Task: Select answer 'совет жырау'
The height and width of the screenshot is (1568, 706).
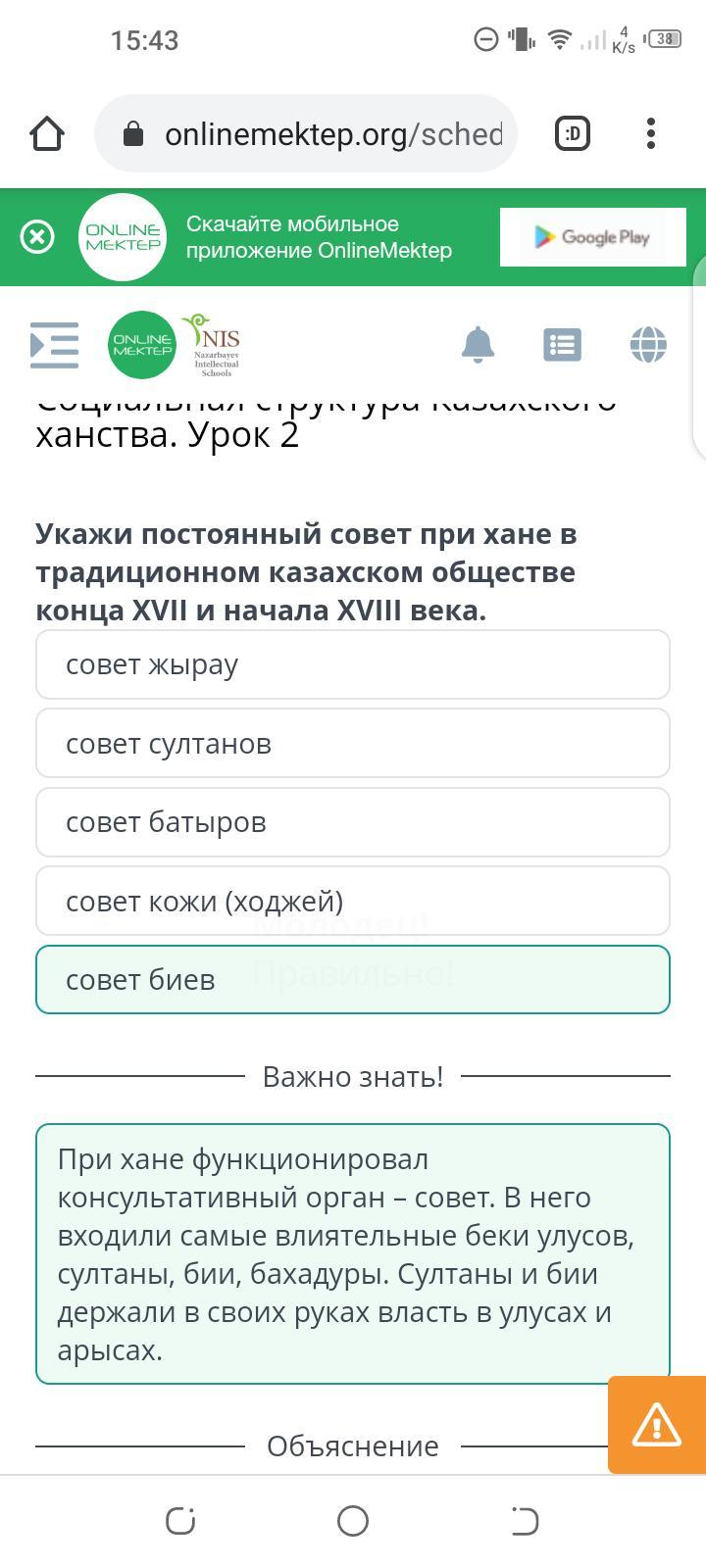Action: point(353,664)
